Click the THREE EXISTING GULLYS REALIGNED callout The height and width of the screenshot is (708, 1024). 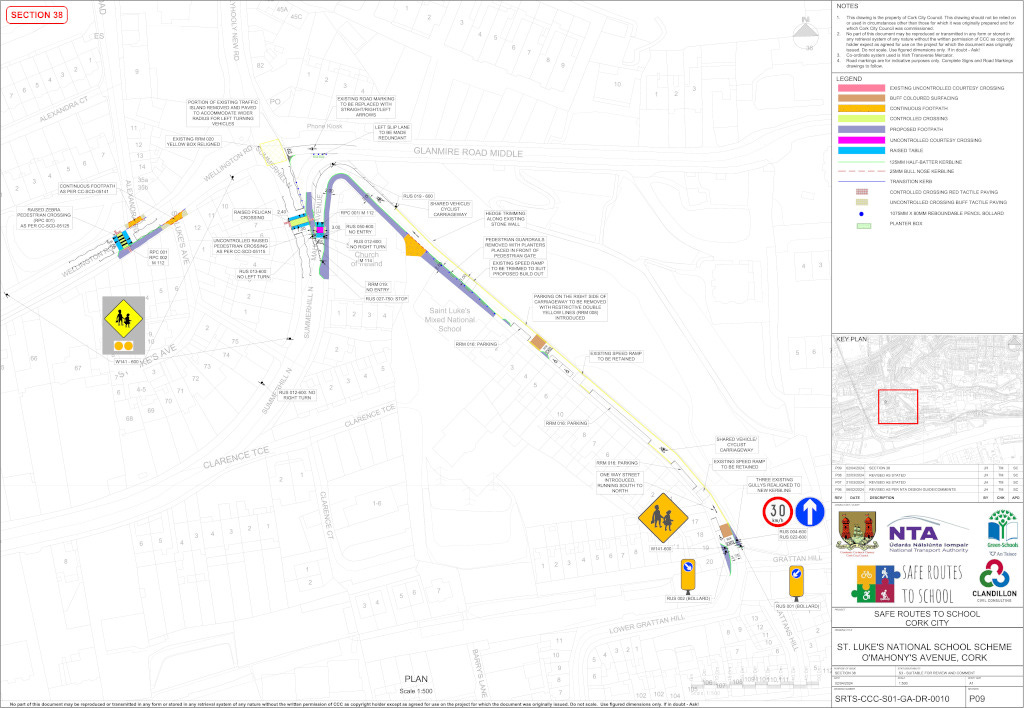[x=774, y=485]
